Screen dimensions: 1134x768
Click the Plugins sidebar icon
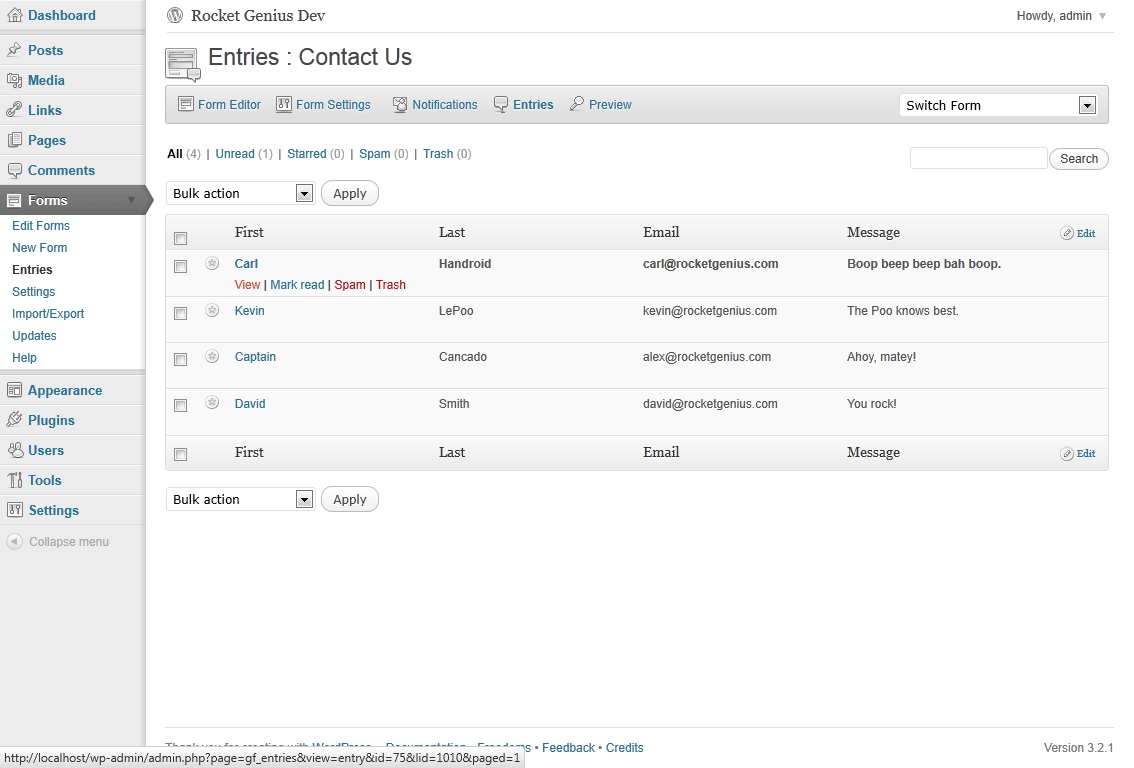click(x=14, y=420)
